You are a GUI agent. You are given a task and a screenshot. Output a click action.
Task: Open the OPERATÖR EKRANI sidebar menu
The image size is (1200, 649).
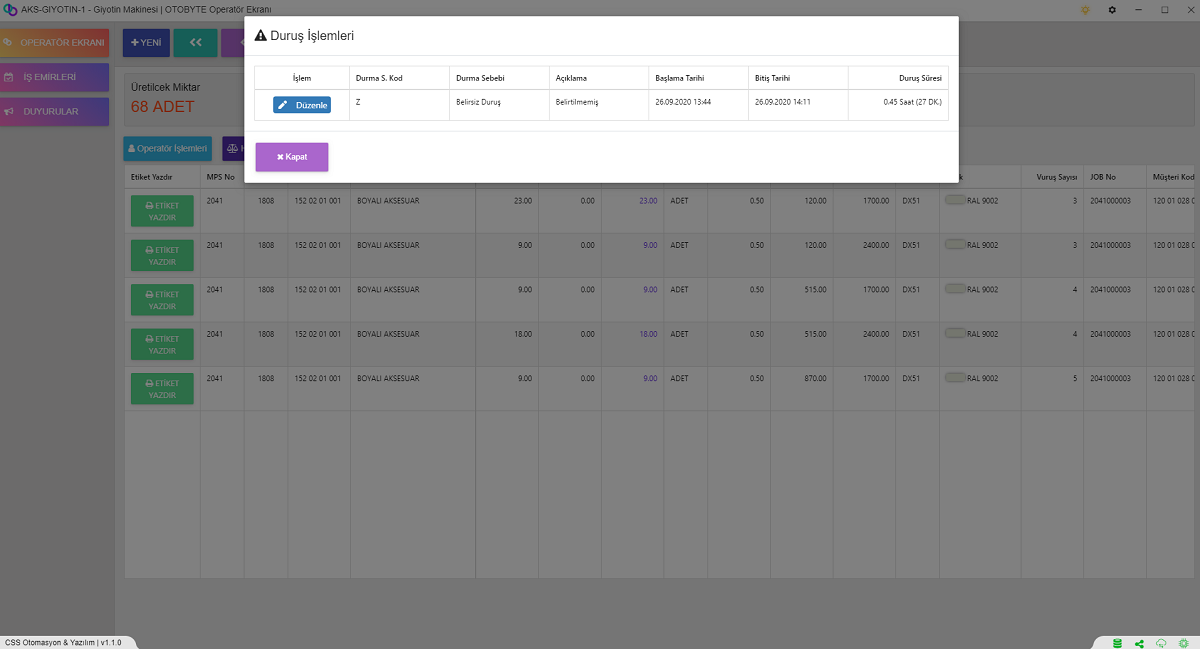(55, 43)
